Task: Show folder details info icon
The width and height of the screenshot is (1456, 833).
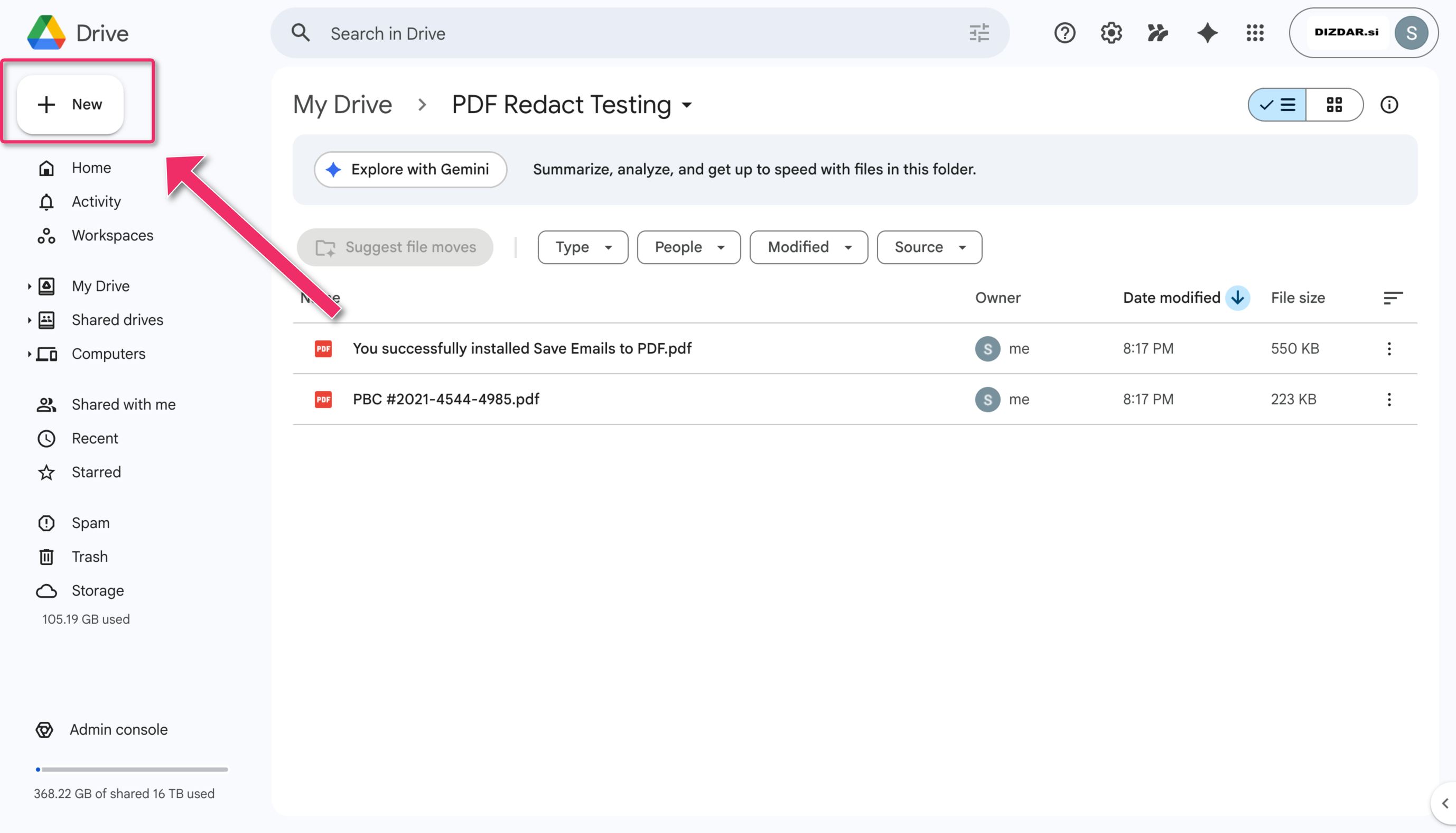Action: (x=1388, y=105)
